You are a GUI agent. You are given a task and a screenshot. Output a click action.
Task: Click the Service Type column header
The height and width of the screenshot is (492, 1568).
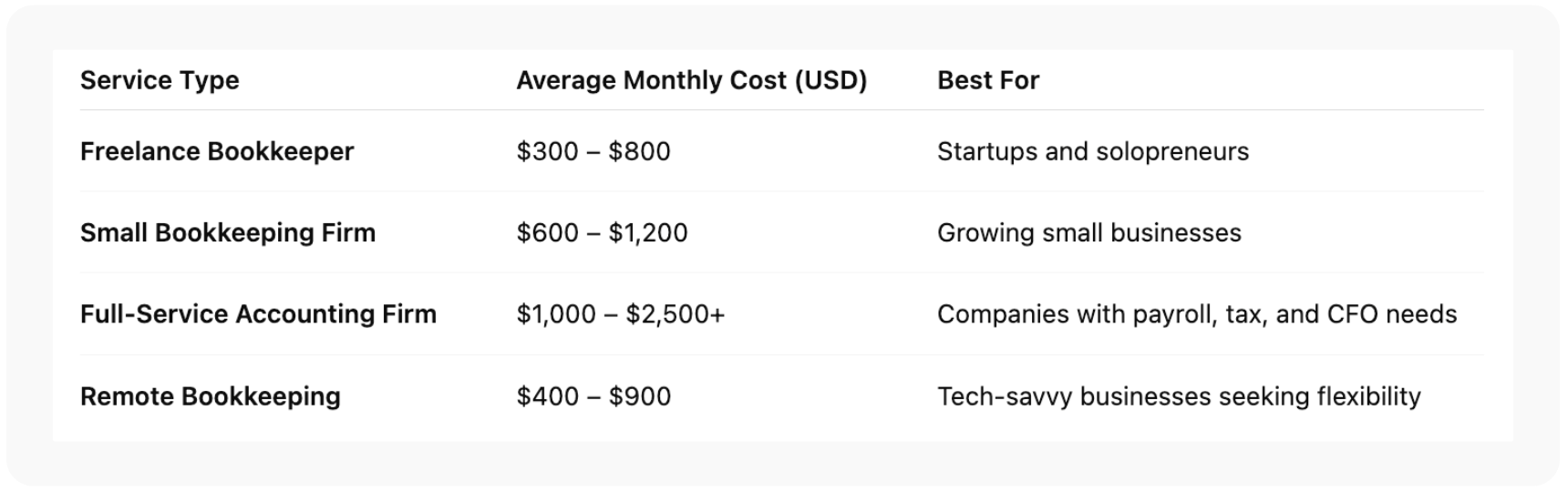coord(160,80)
